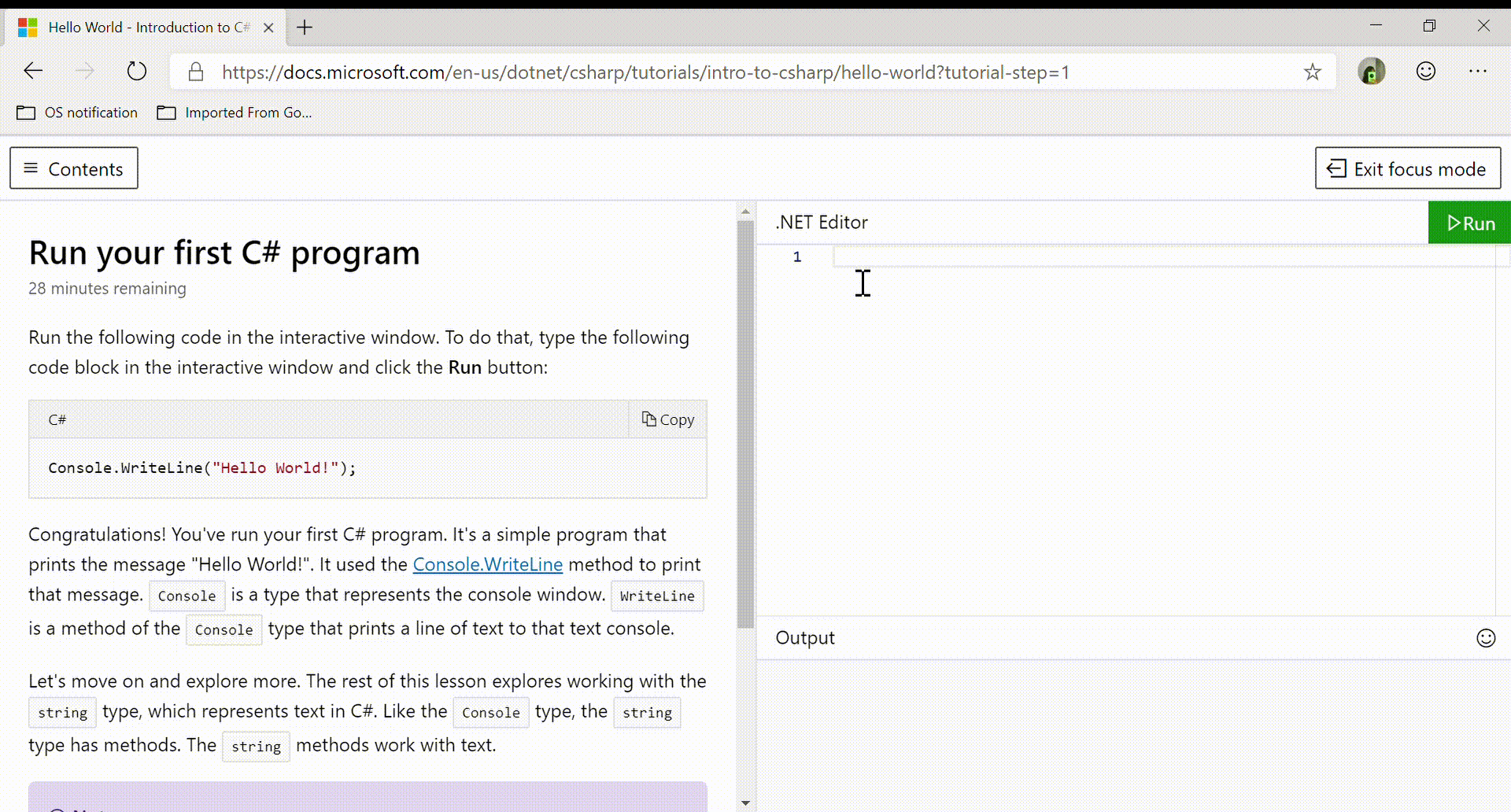This screenshot has width=1511, height=812.
Task: Open the browser settings and more menu
Action: 1477,72
